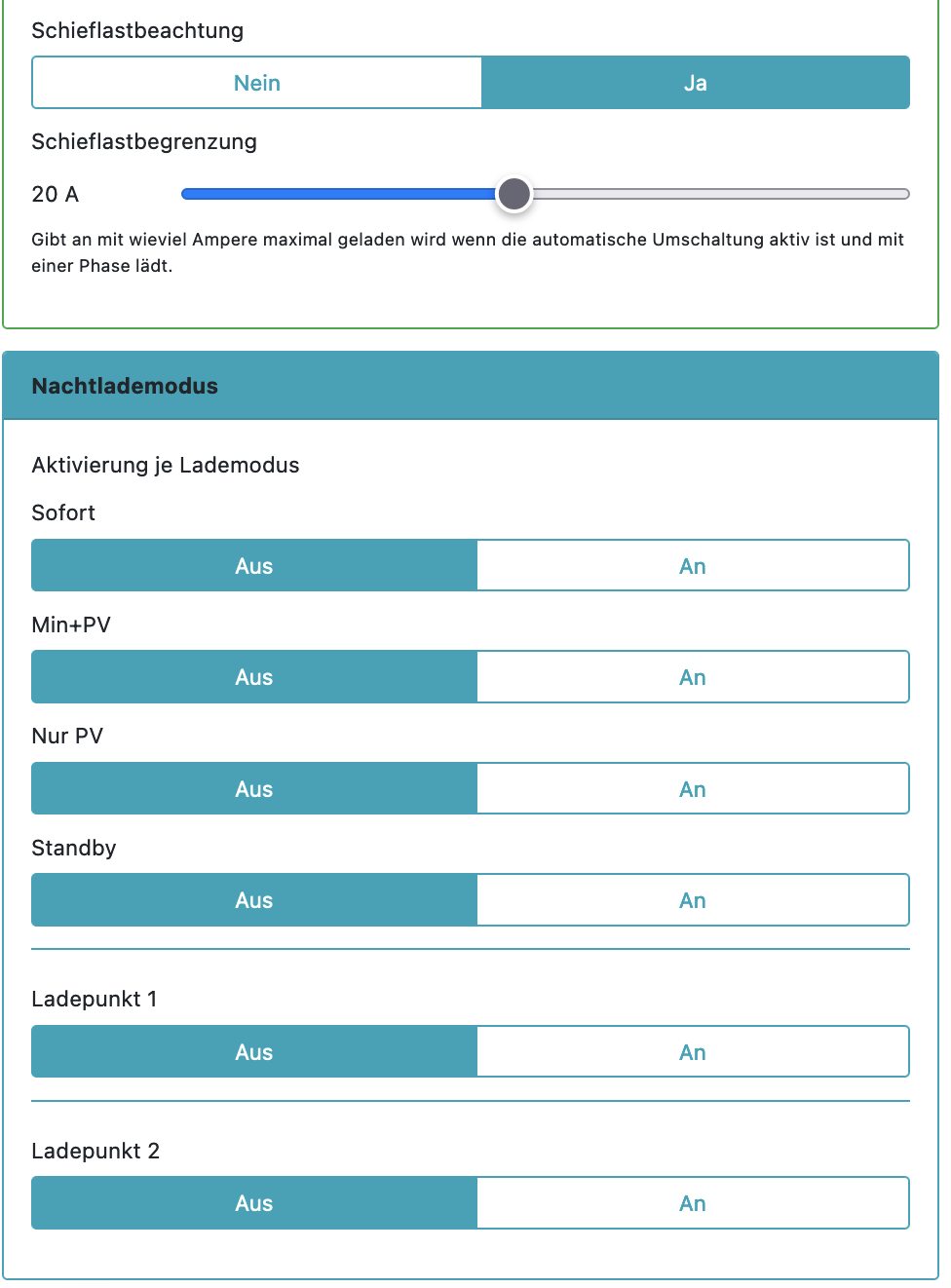Set Ladepunkt 2 to Aus
The height and width of the screenshot is (1288, 951).
pyautogui.click(x=254, y=1203)
